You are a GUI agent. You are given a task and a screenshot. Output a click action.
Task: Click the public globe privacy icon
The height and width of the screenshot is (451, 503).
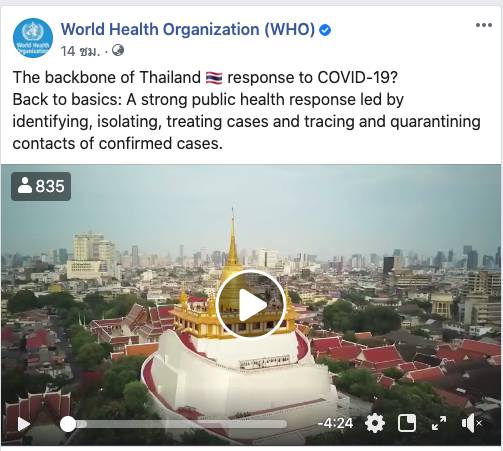click(x=118, y=50)
